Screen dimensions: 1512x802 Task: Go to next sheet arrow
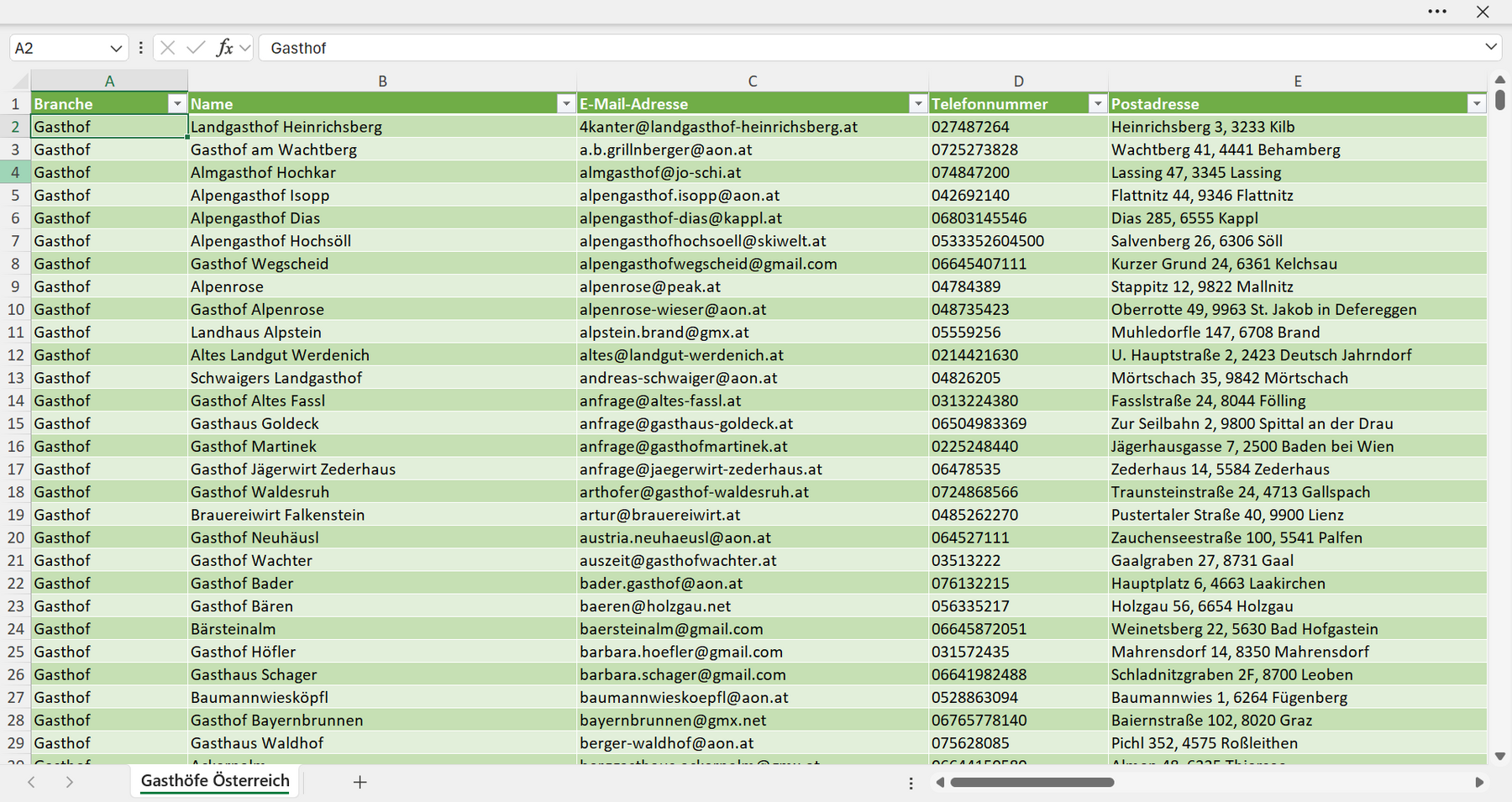point(70,782)
